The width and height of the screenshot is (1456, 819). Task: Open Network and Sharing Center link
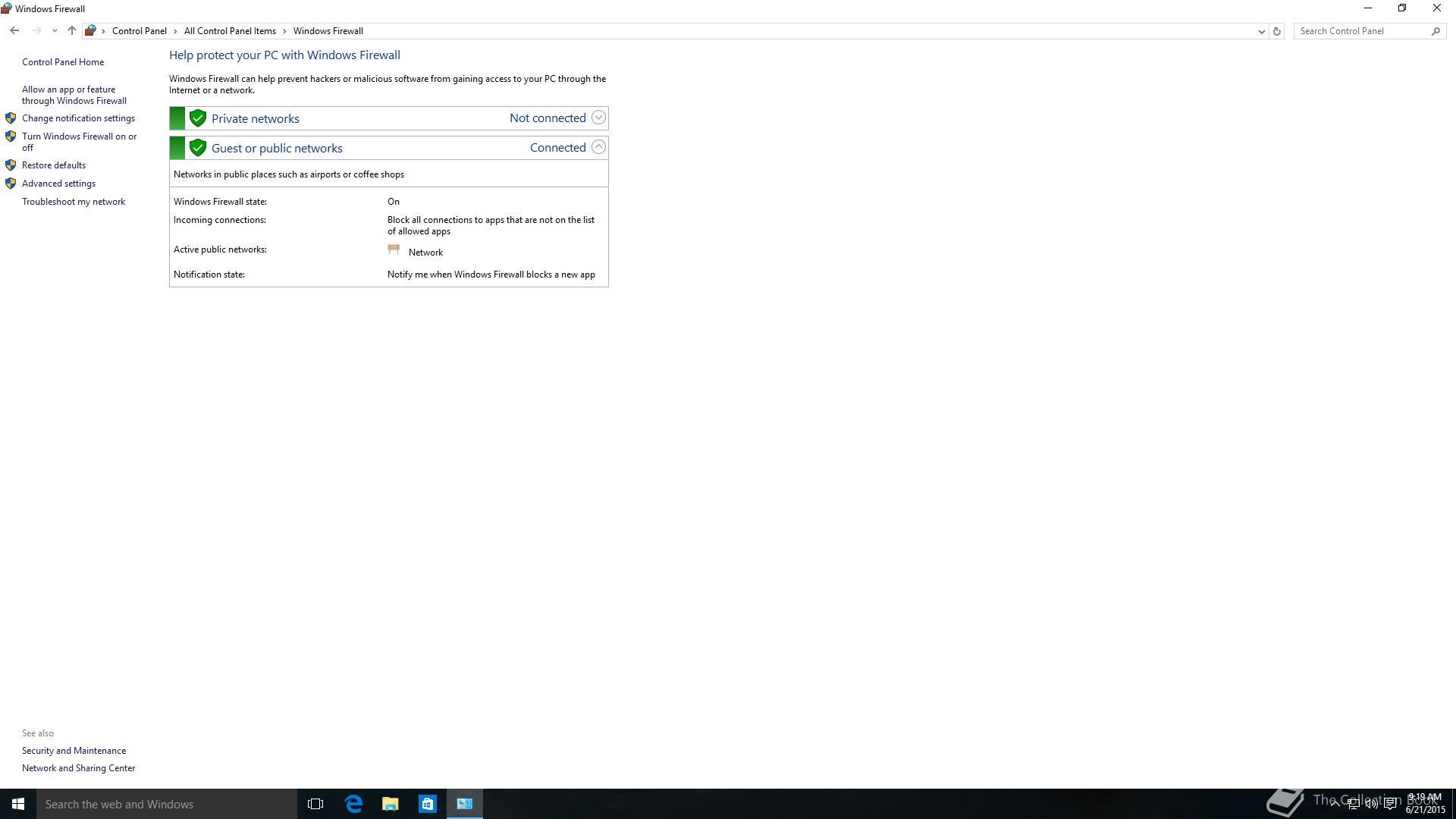tap(78, 768)
